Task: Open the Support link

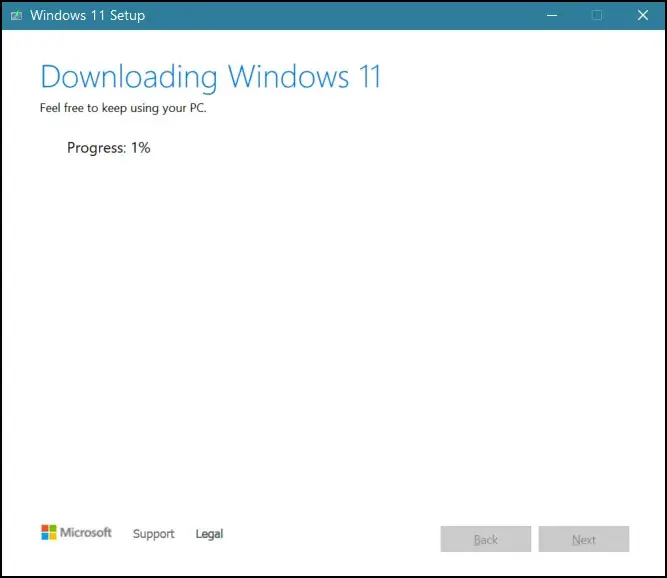Action: click(153, 534)
